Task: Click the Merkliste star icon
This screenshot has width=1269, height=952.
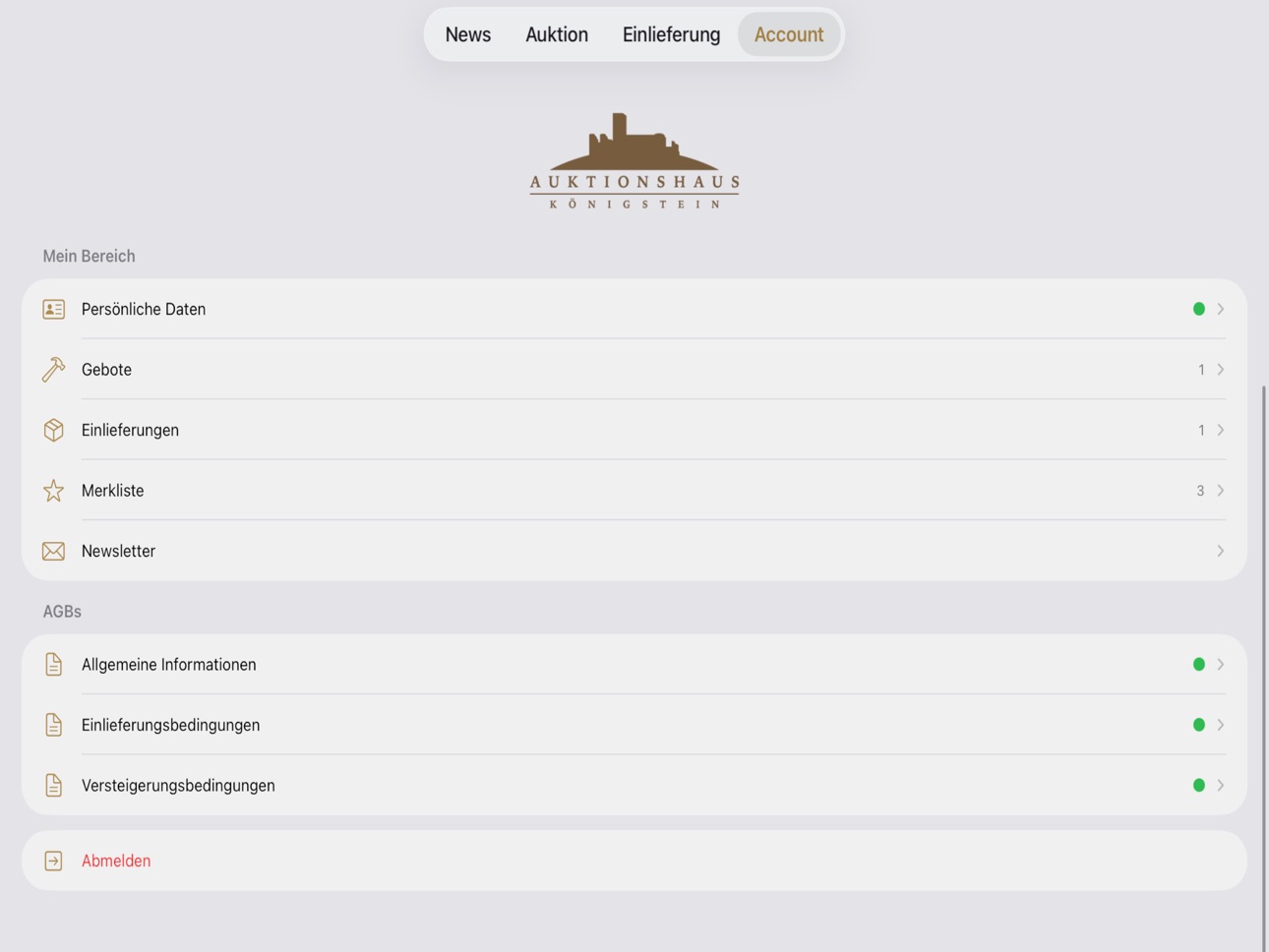Action: pos(53,491)
